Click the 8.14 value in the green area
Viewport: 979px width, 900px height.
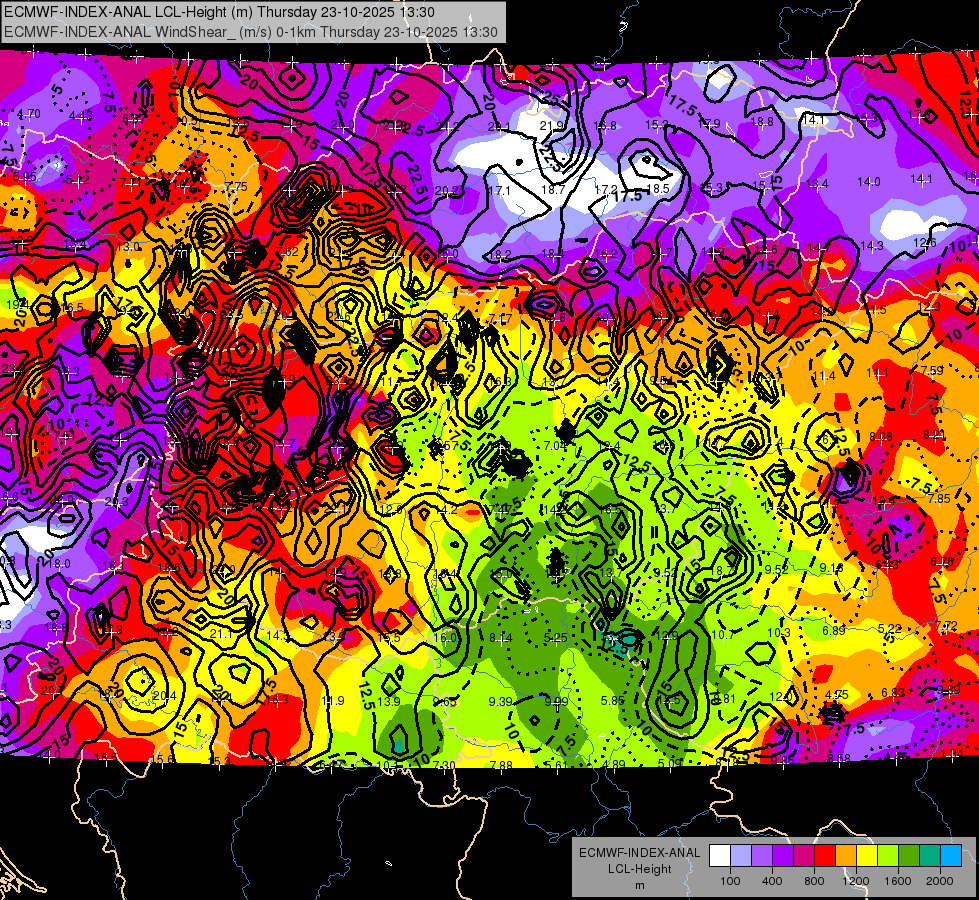pyautogui.click(x=501, y=638)
